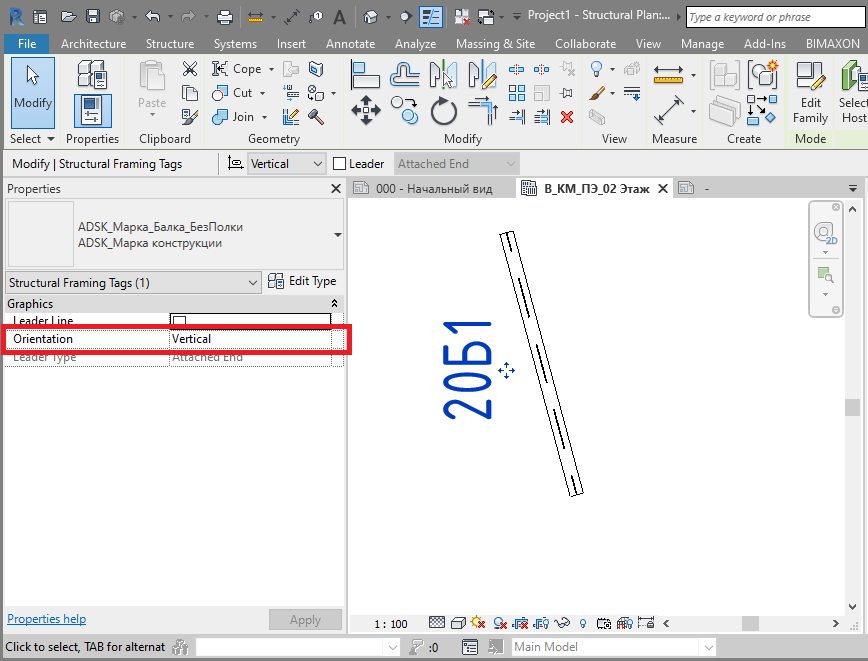Collapse the Graphics section in Properties
This screenshot has width=868, height=661.
334,303
